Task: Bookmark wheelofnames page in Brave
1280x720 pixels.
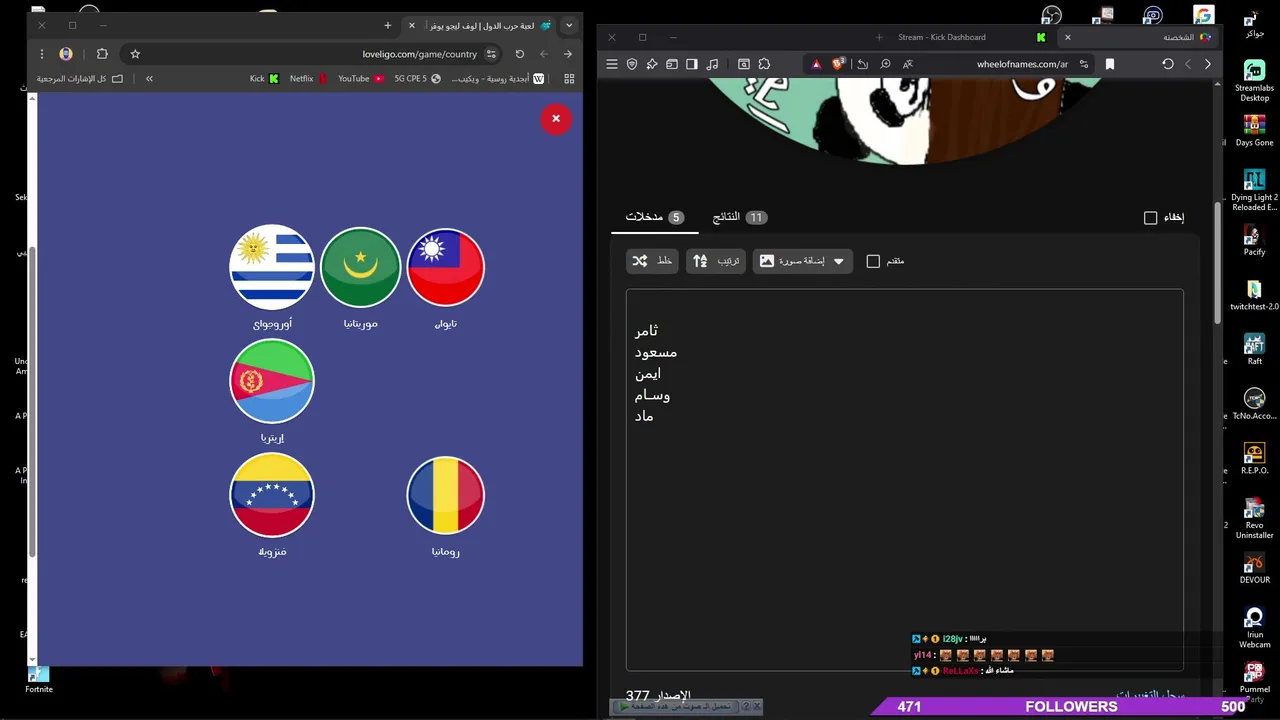Action: 1109,64
